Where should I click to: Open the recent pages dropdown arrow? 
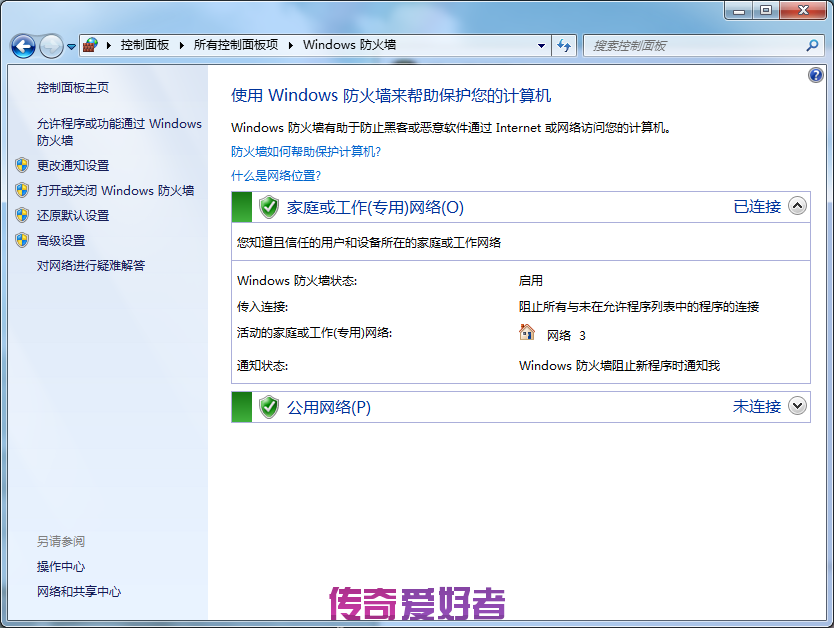(x=71, y=47)
